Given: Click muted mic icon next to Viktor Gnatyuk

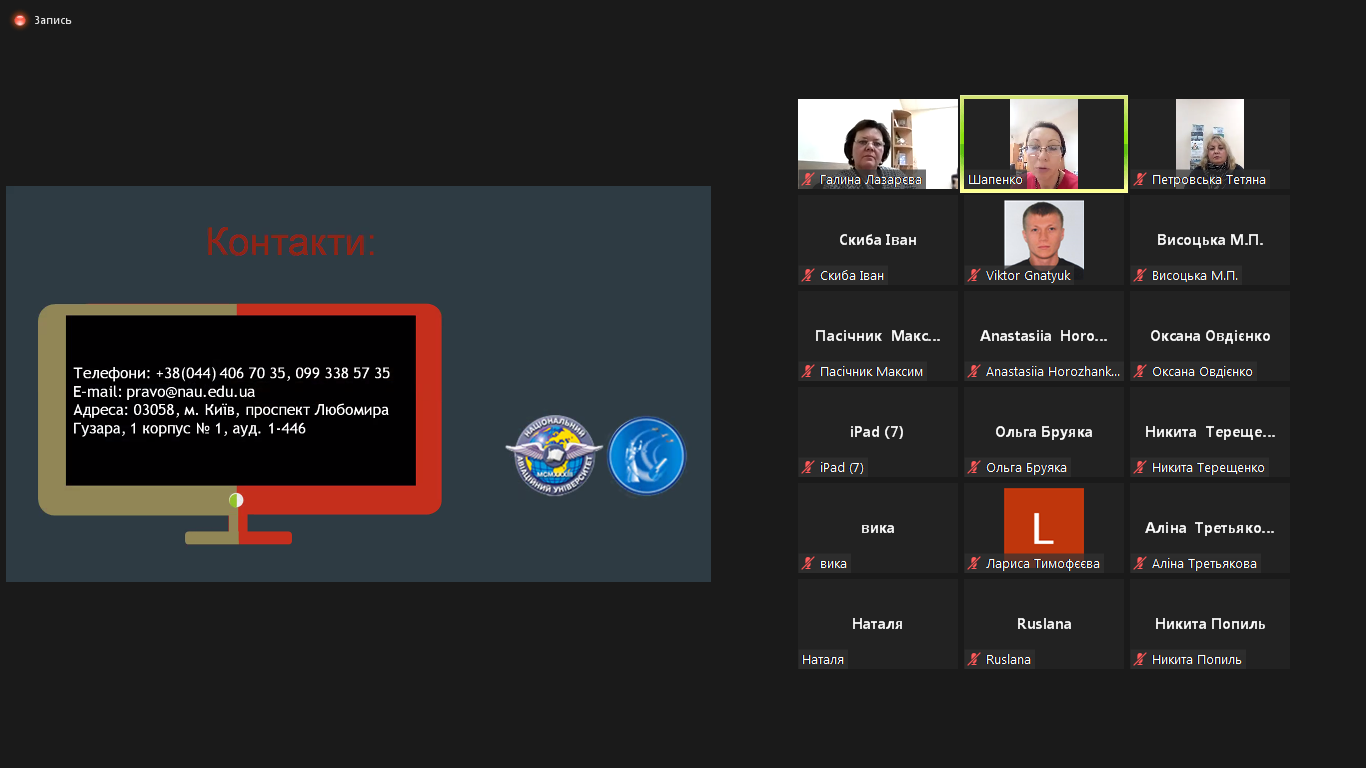Looking at the screenshot, I should [974, 276].
